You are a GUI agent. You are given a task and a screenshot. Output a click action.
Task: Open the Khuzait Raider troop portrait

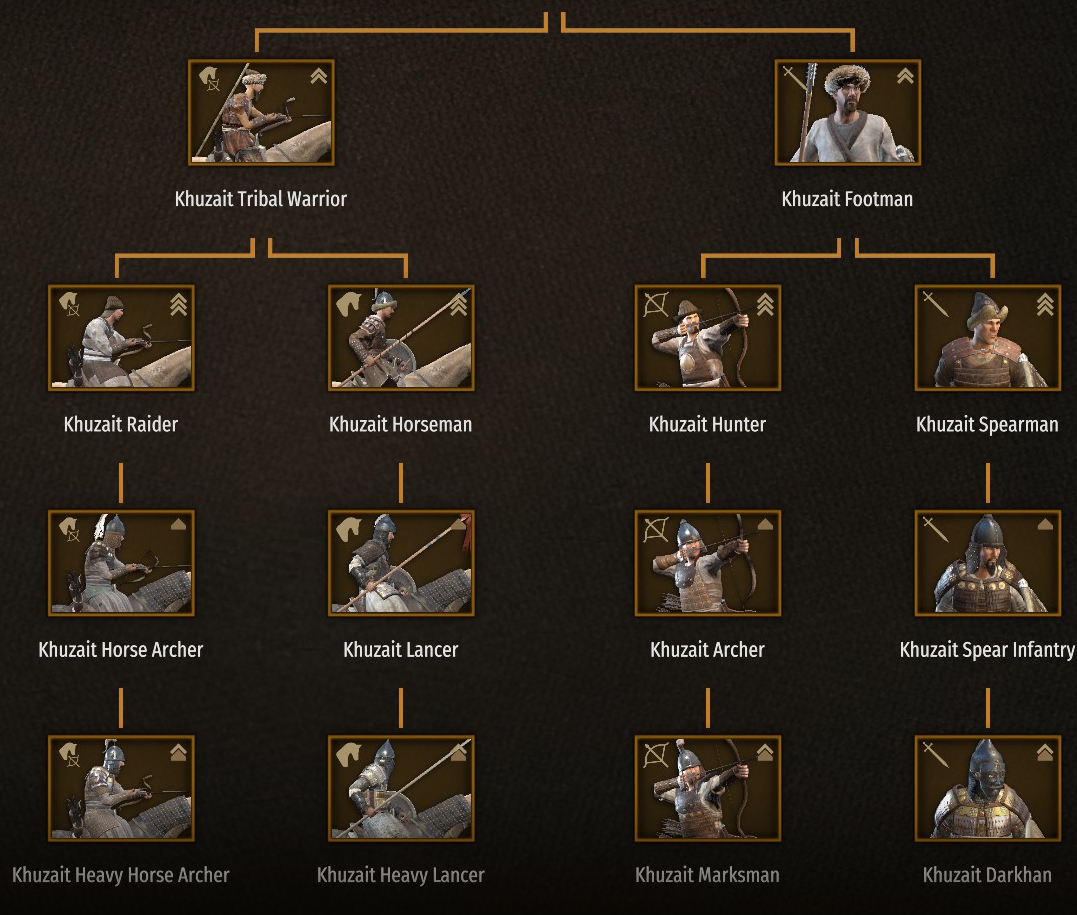pos(121,338)
